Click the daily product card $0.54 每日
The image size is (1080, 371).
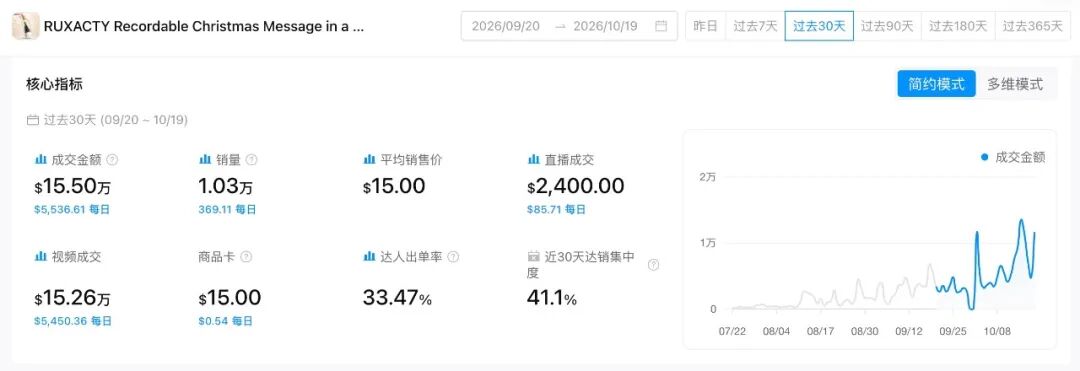pyautogui.click(x=225, y=321)
